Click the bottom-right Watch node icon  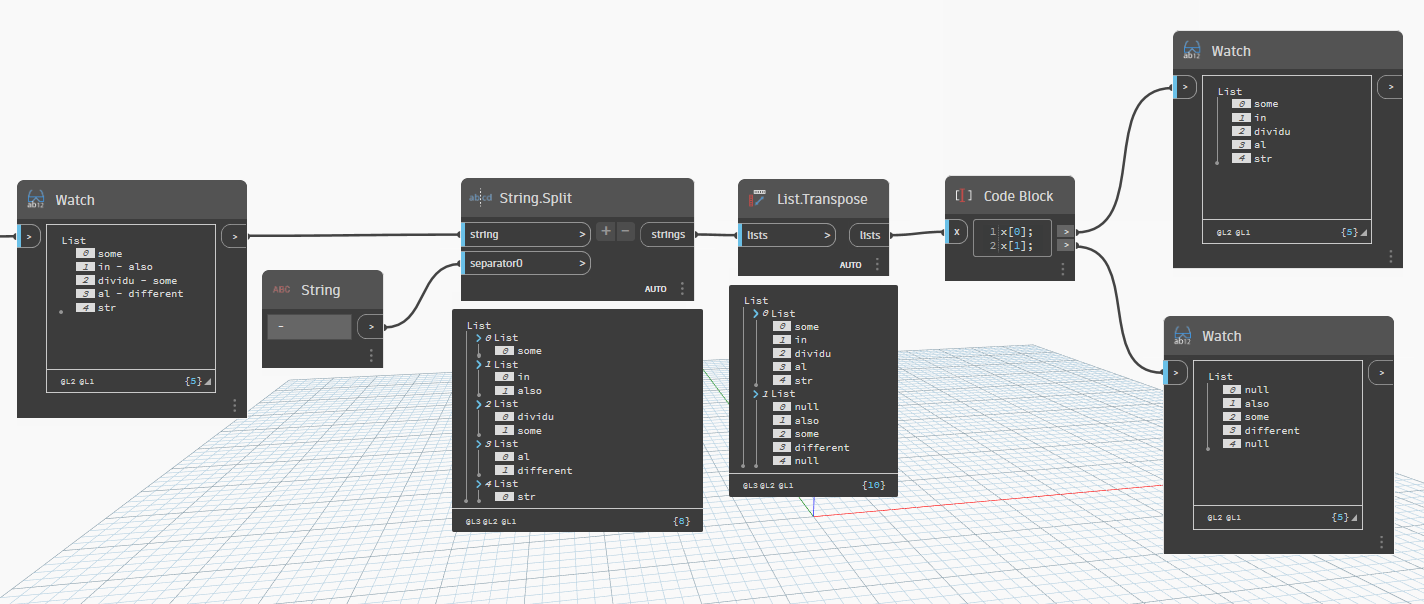pyautogui.click(x=1183, y=336)
